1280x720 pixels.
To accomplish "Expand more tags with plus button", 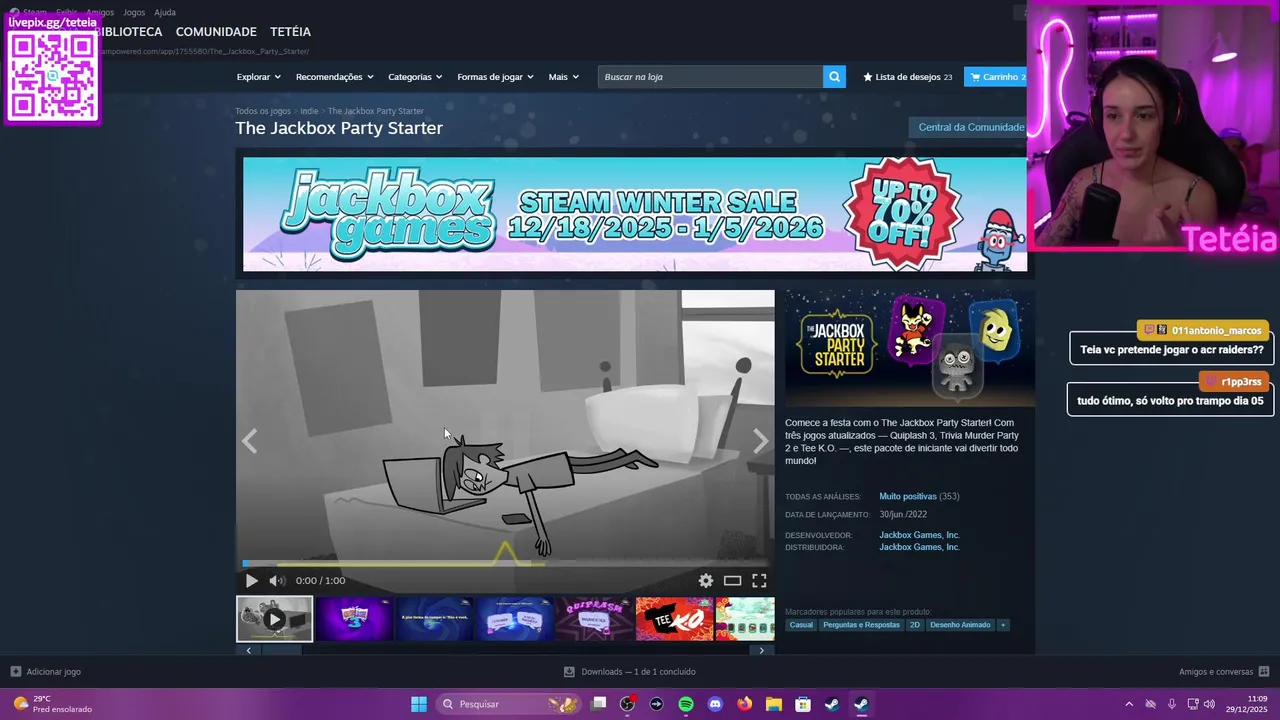I will [x=1003, y=625].
